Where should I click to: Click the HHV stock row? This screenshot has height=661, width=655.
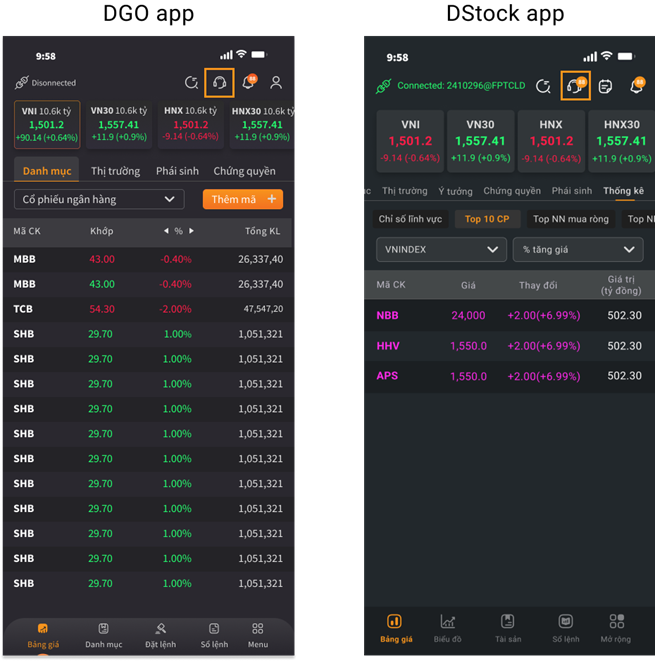coord(509,346)
